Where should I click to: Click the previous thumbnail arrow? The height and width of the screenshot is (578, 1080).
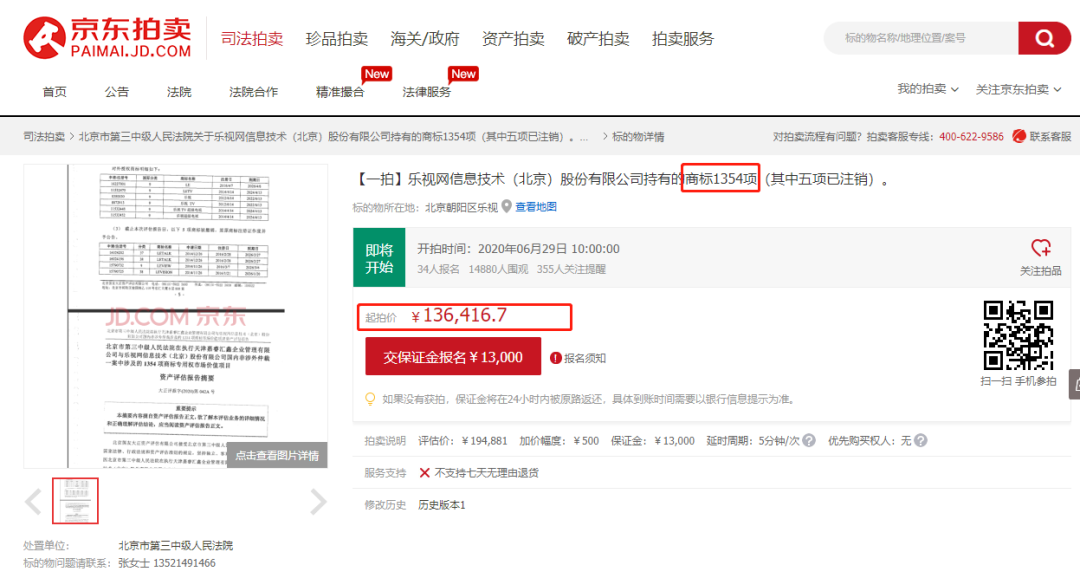[x=33, y=502]
